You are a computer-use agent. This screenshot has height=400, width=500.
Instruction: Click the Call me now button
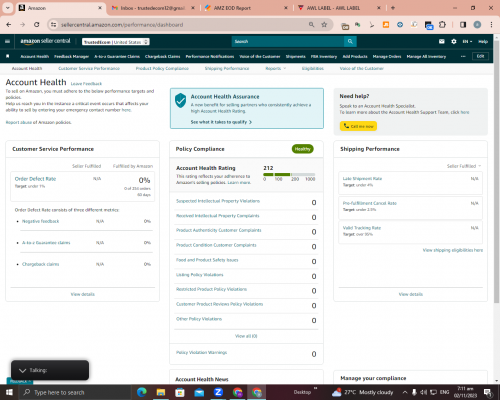(x=358, y=126)
